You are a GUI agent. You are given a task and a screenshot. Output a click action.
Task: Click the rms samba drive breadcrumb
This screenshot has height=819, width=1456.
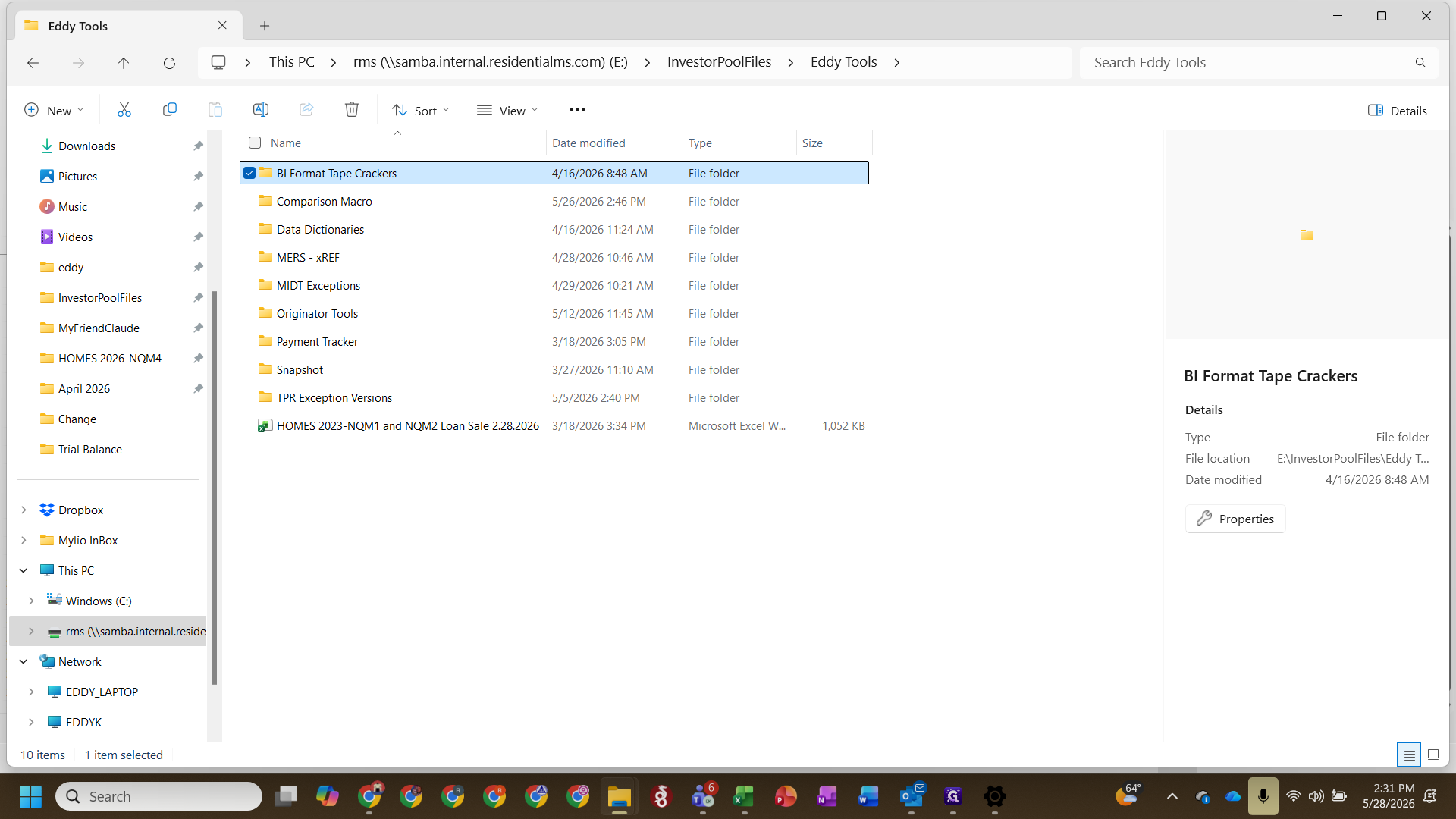pyautogui.click(x=491, y=62)
